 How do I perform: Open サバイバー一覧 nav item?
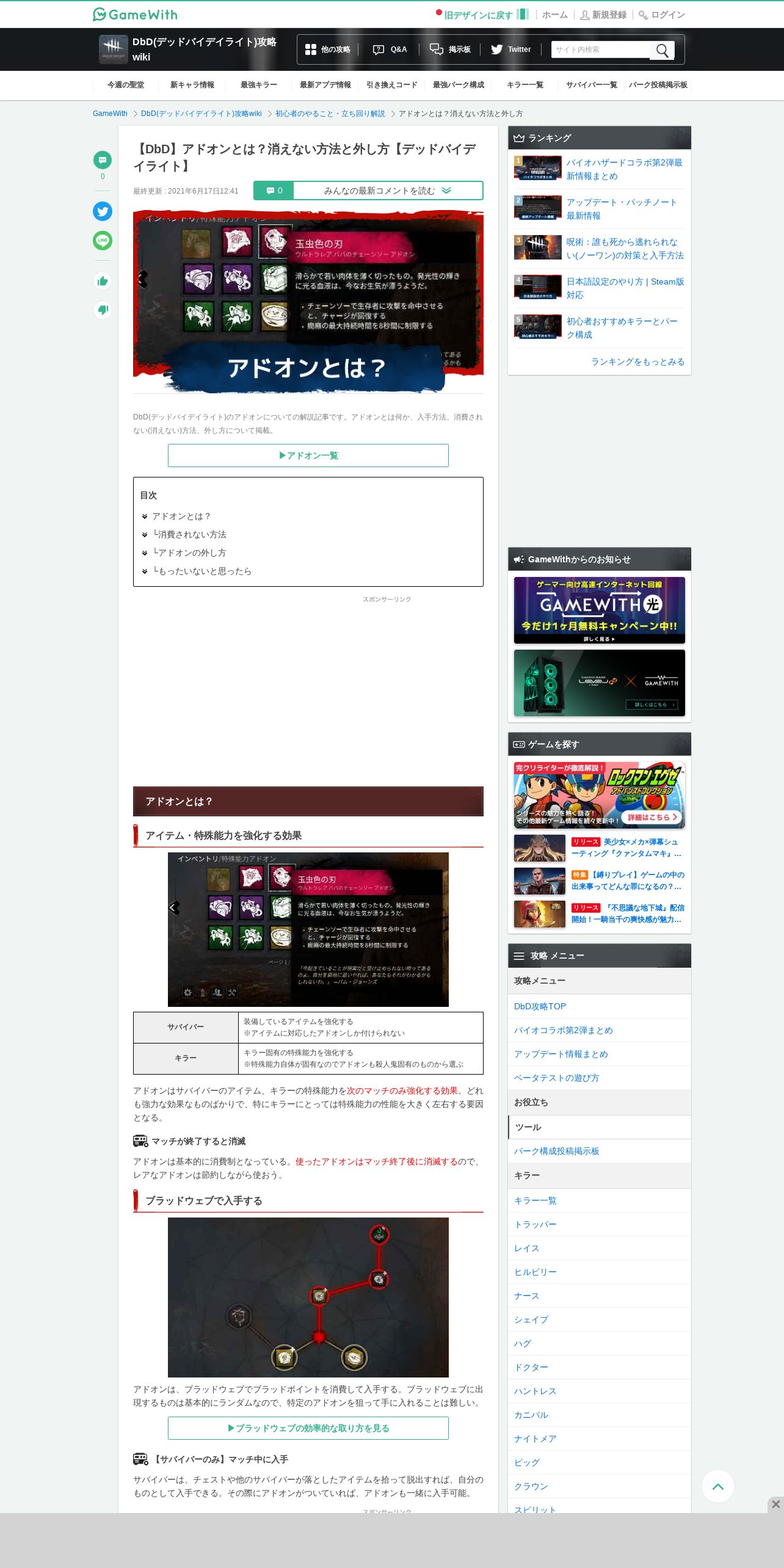(592, 85)
